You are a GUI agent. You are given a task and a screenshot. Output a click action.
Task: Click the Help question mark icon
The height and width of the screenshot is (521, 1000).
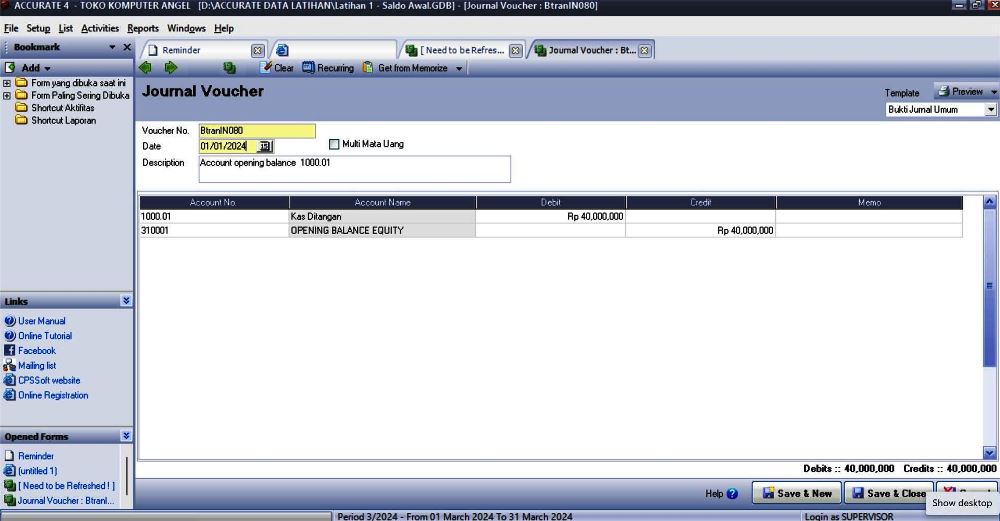732,494
